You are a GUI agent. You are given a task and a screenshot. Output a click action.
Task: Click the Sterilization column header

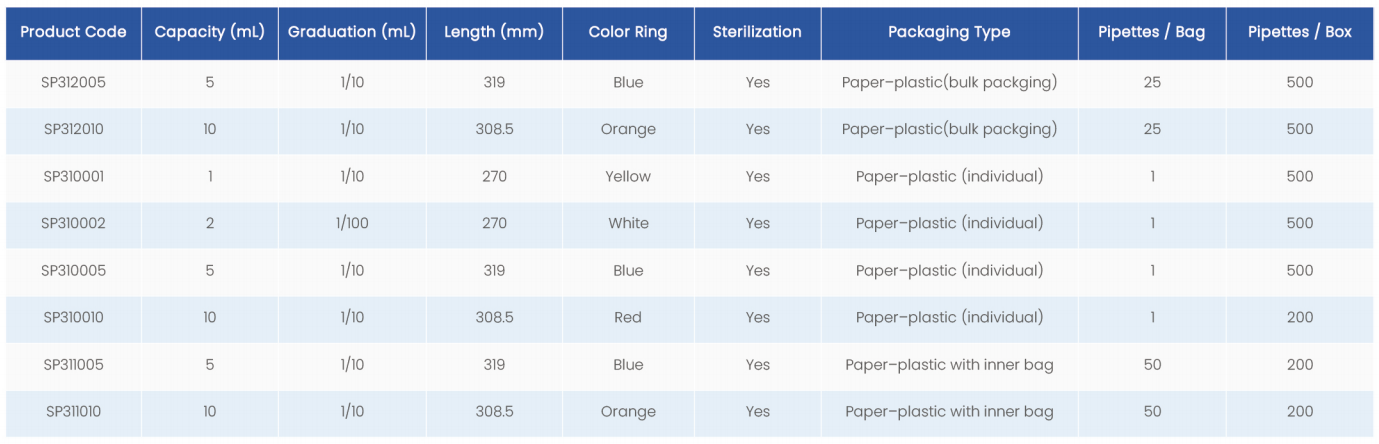(x=757, y=32)
